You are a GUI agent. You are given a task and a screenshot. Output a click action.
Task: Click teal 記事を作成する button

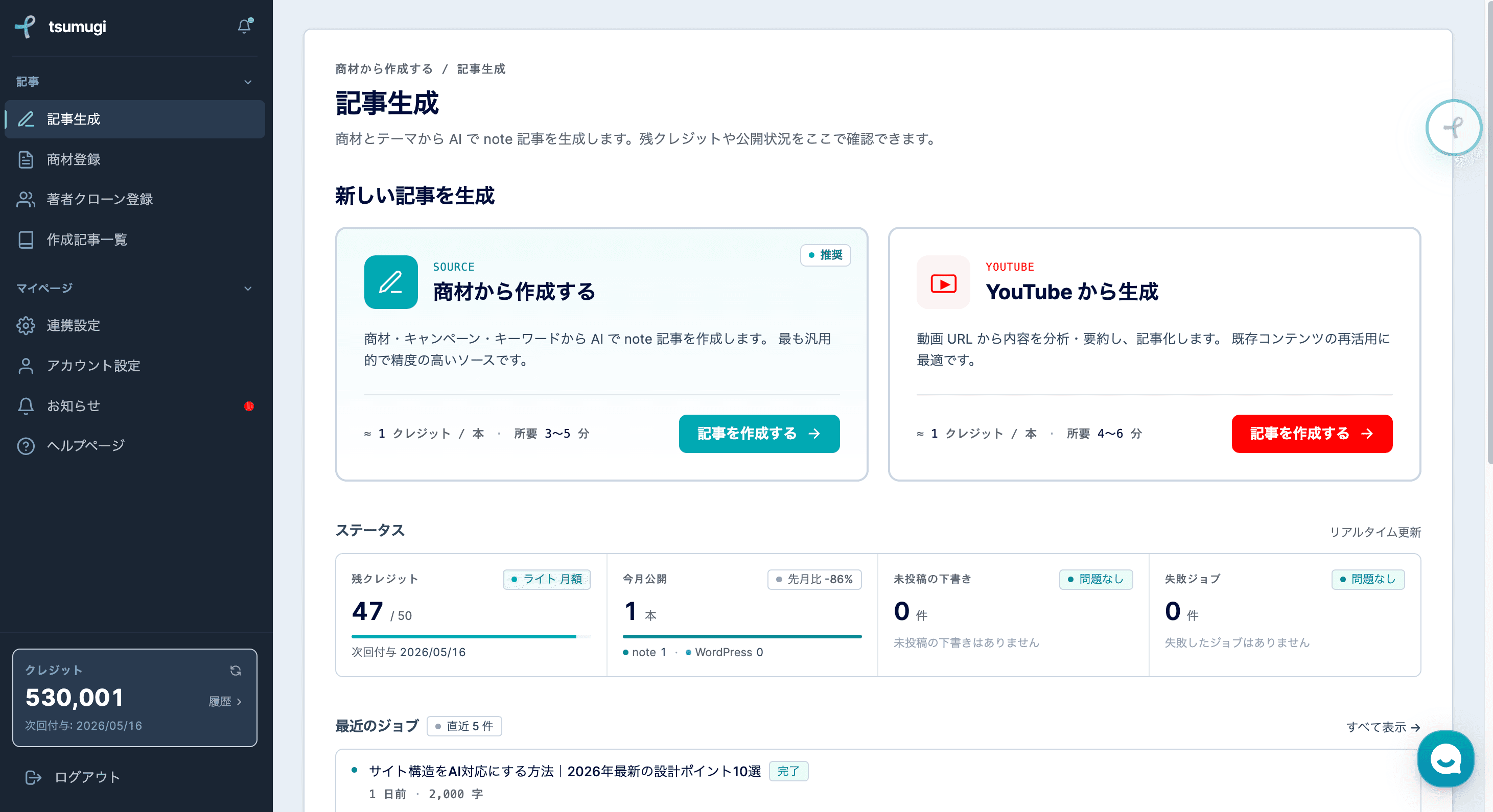759,433
